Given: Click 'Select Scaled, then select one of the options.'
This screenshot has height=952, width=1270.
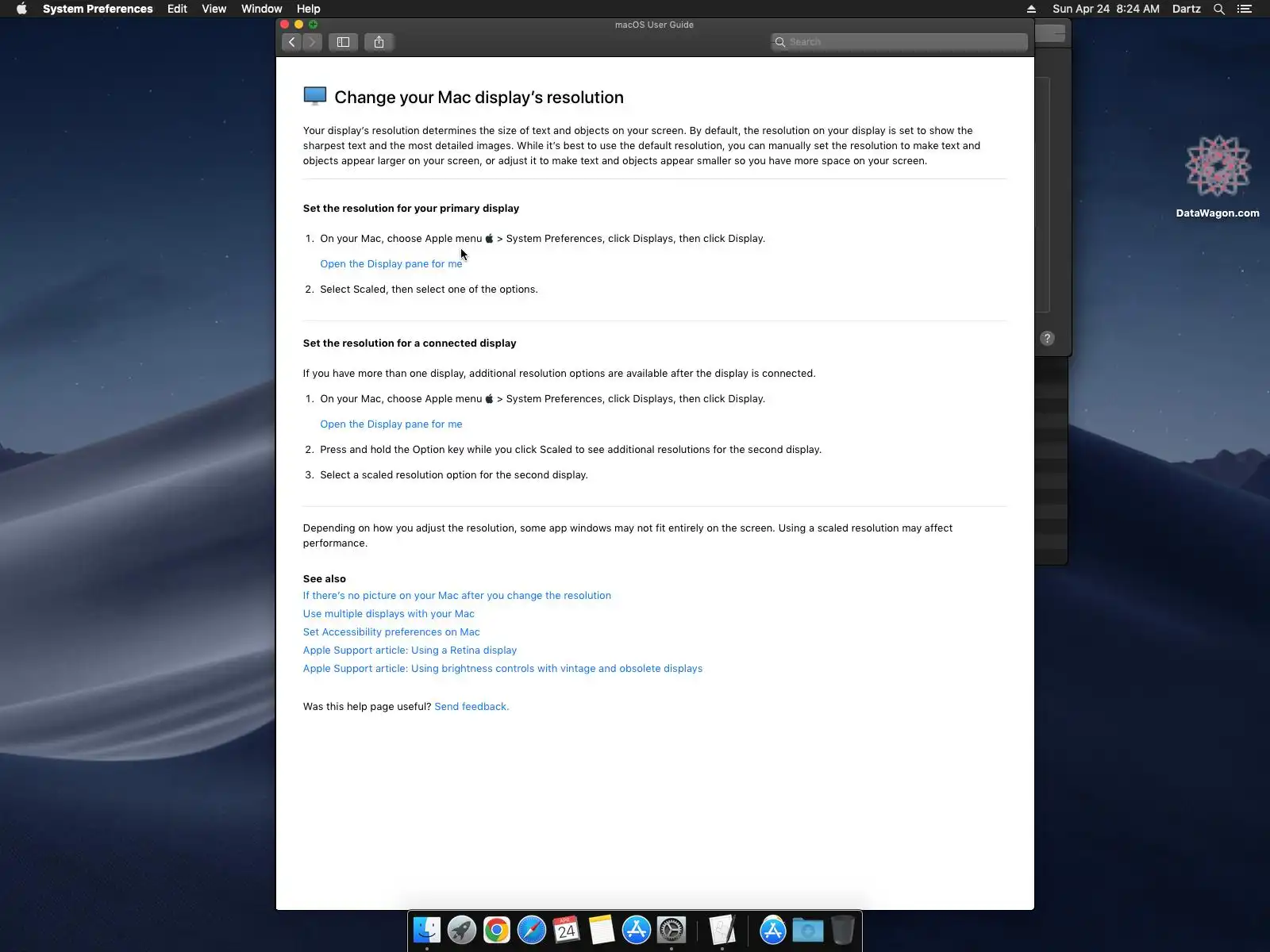Looking at the screenshot, I should click(429, 290).
